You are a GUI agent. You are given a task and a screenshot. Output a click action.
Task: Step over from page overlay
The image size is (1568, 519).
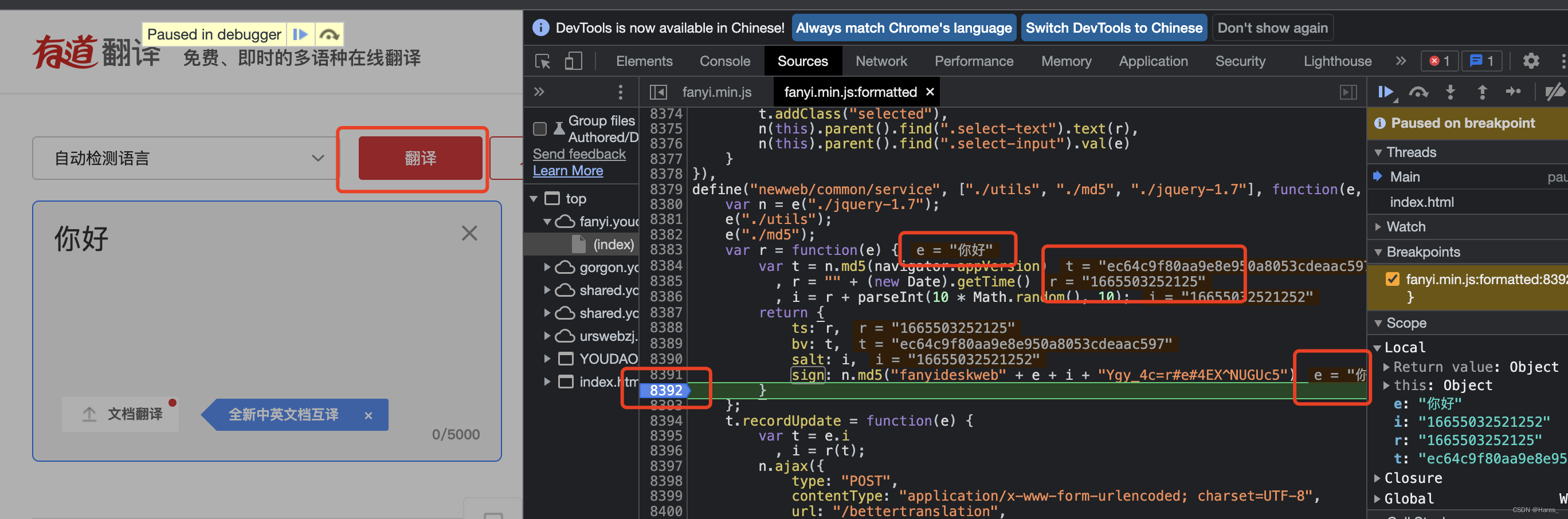point(329,34)
